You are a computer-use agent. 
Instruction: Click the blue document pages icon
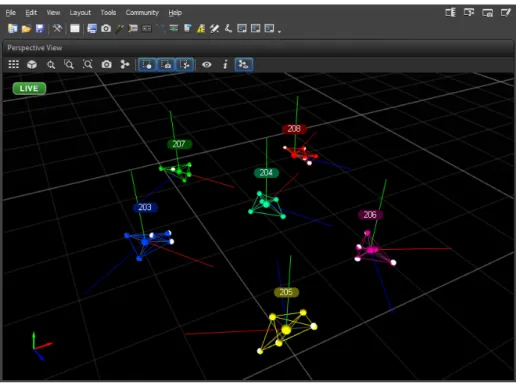pos(187,29)
